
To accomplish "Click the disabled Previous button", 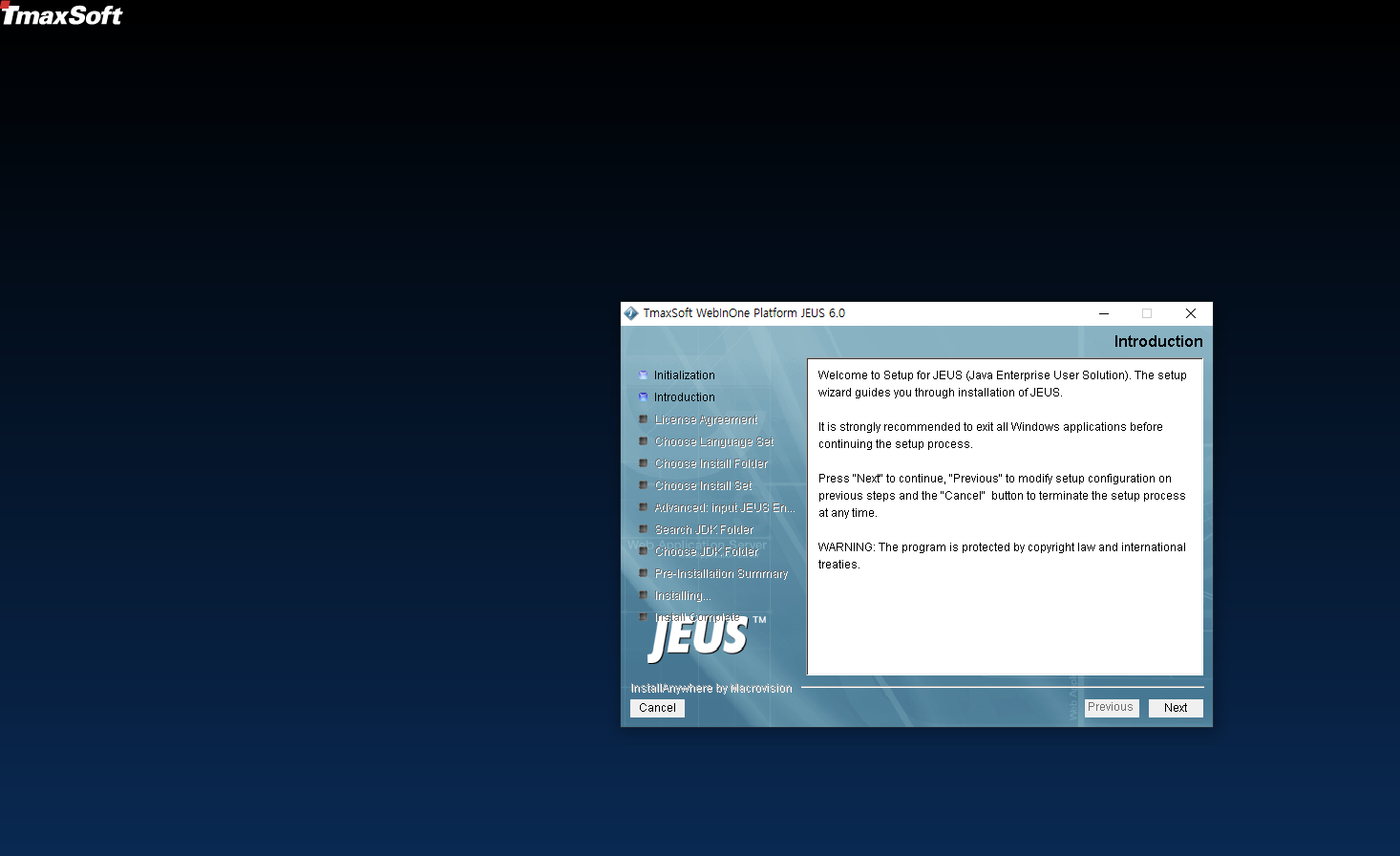I will (1111, 708).
